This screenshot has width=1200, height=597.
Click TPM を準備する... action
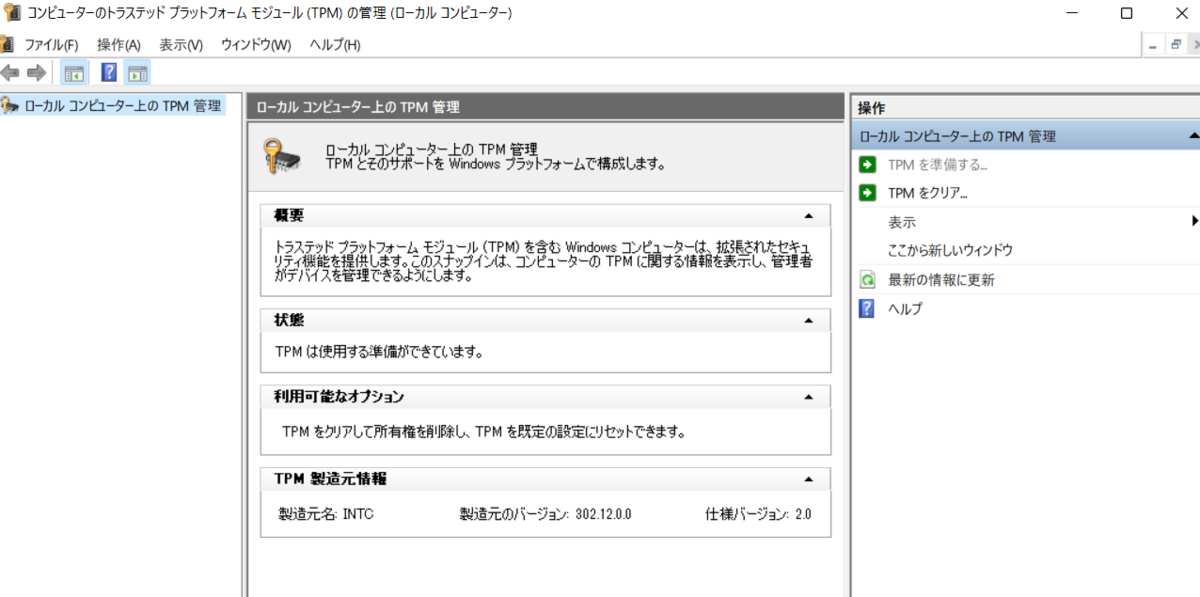pos(938,164)
